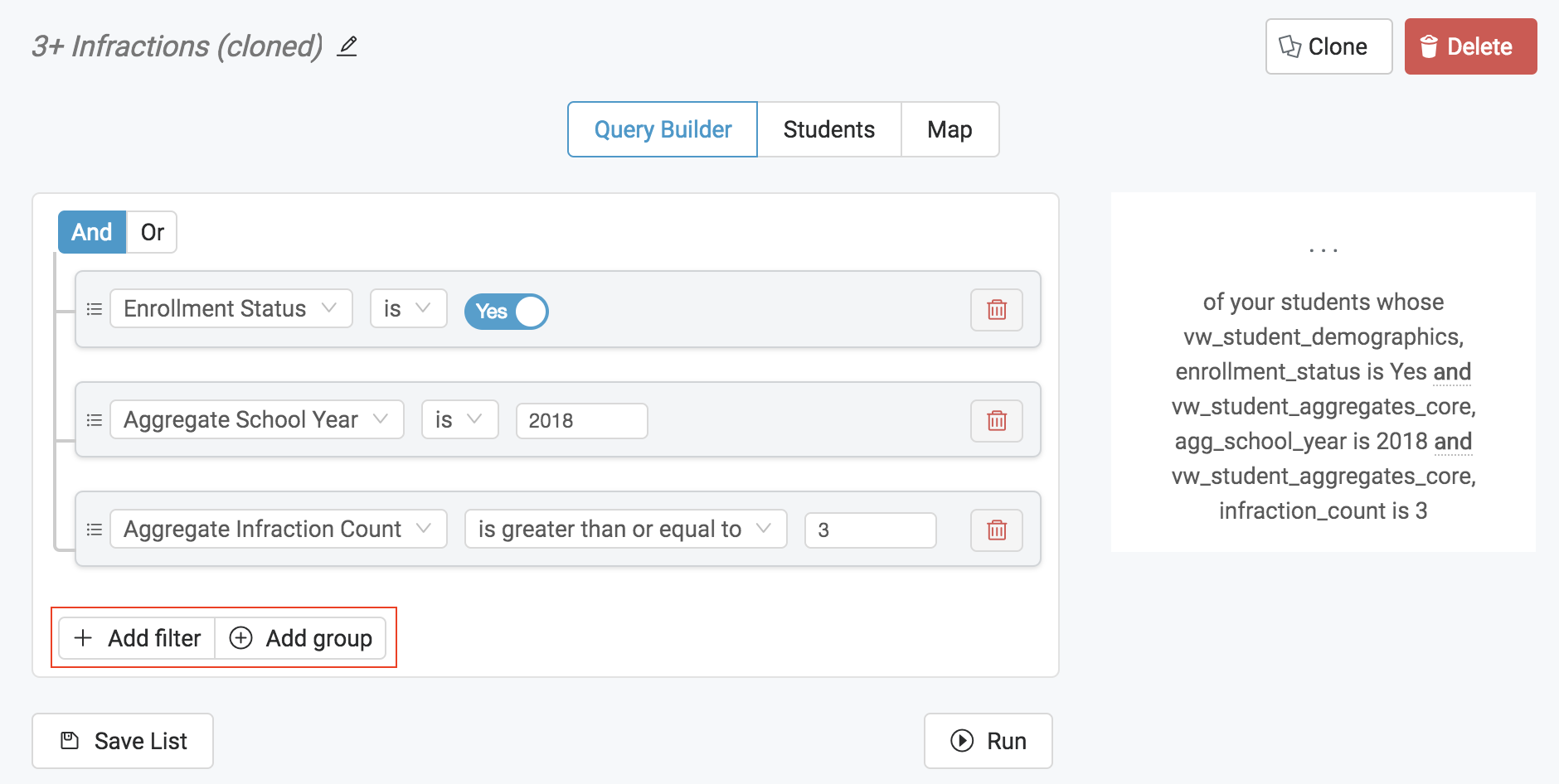Remove the Aggregate School Year filter

pyautogui.click(x=997, y=421)
